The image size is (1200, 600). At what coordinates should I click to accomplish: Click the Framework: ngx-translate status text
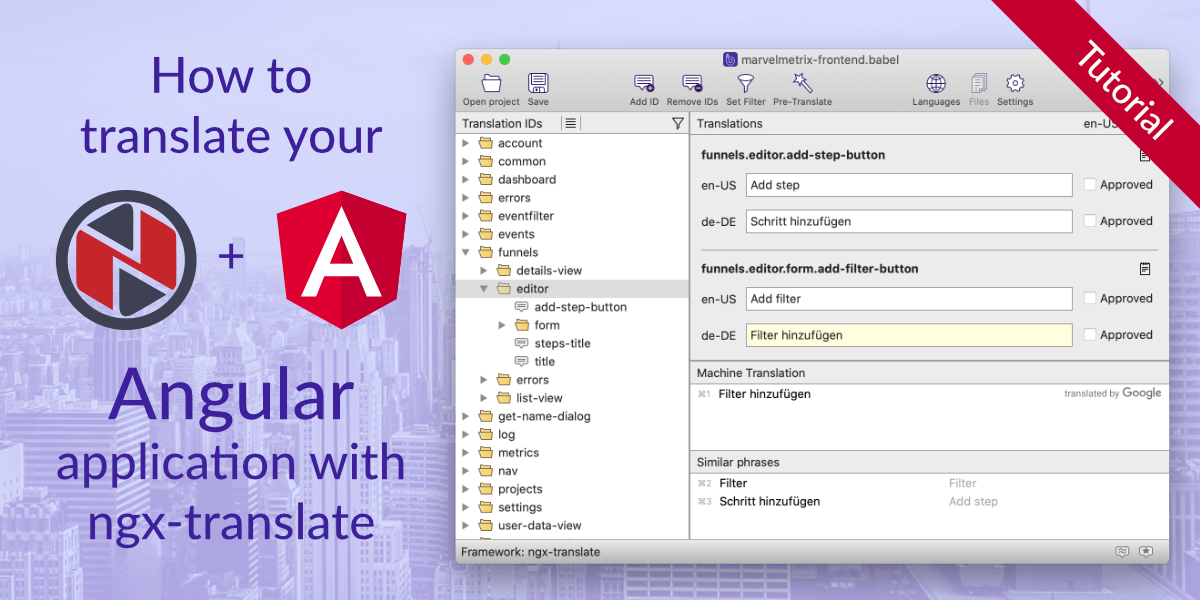click(530, 552)
